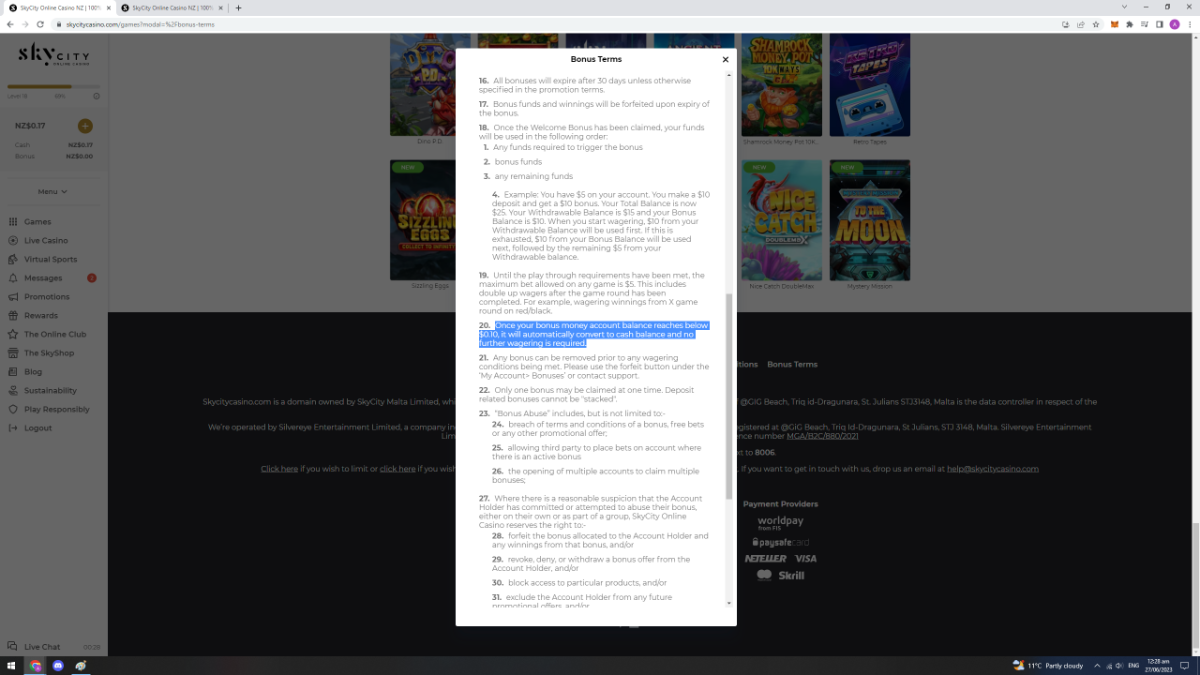Follow the MGA/B2C/880/2021 licence link
Image resolution: width=1200 pixels, height=675 pixels.
coord(822,436)
